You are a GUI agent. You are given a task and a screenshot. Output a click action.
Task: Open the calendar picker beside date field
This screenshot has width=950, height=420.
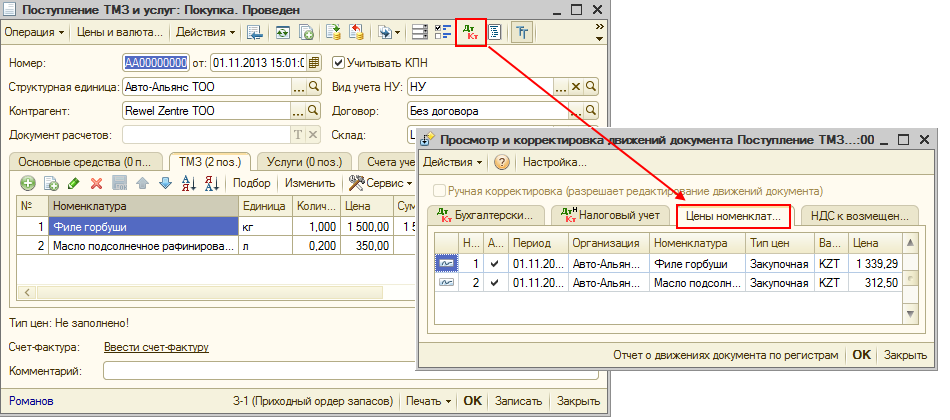pos(314,63)
